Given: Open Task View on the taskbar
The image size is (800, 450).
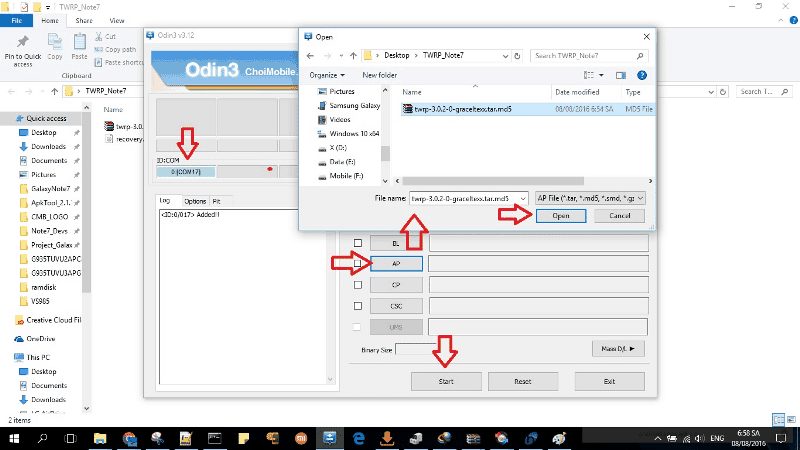Looking at the screenshot, I should click(70, 438).
